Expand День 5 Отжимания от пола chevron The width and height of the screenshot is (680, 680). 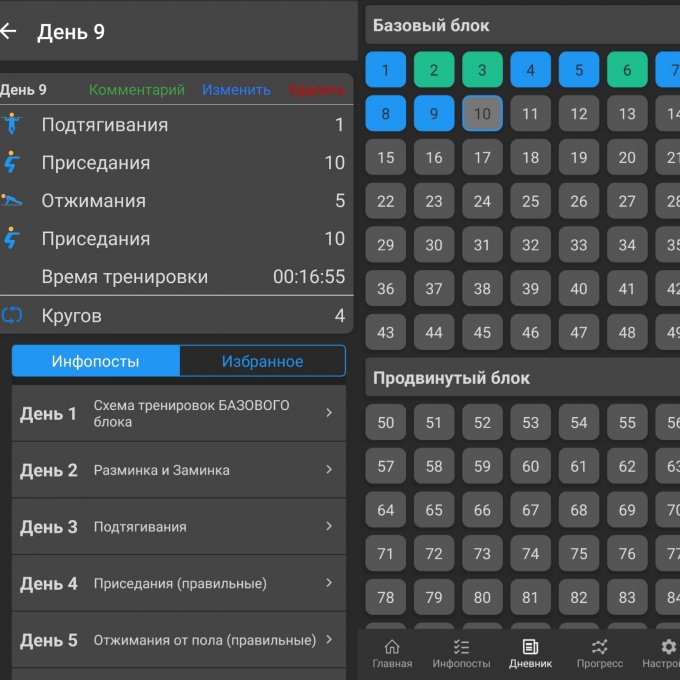329,639
